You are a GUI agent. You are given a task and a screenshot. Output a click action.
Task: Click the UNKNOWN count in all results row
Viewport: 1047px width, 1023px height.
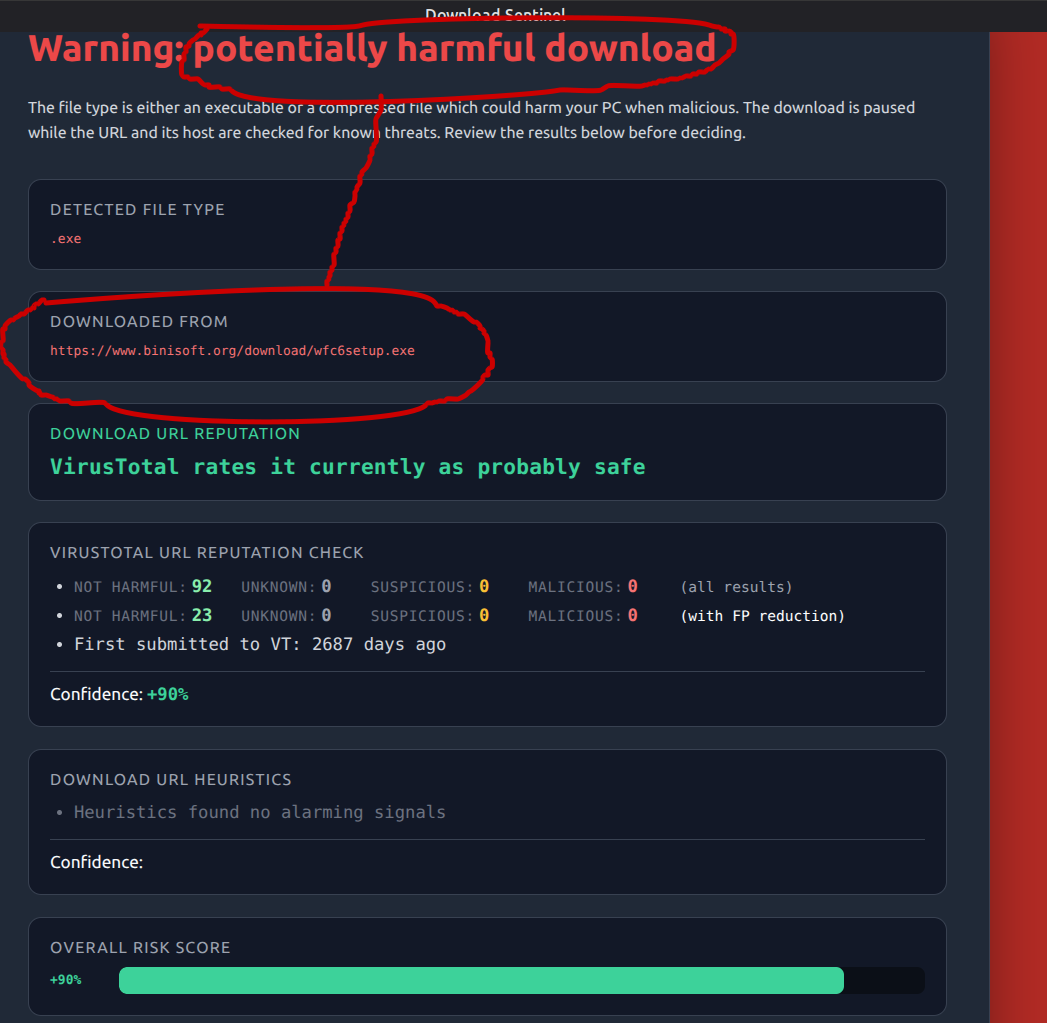(326, 586)
